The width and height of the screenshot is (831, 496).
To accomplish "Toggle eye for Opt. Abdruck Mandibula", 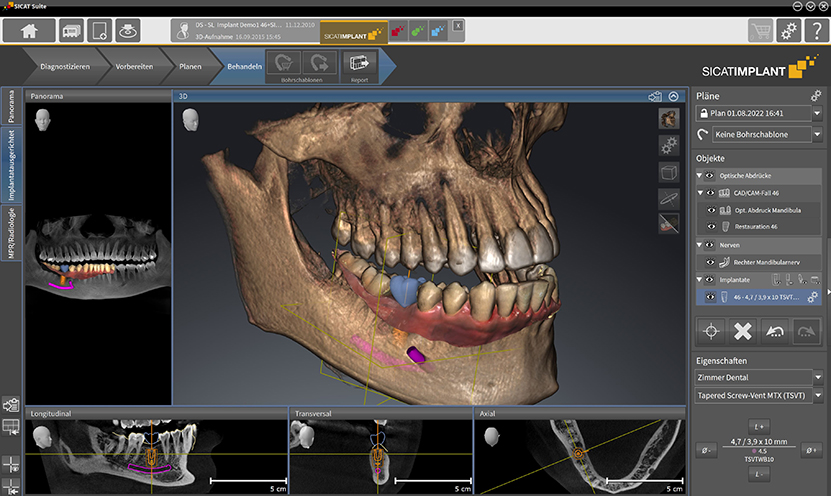I will tap(712, 210).
